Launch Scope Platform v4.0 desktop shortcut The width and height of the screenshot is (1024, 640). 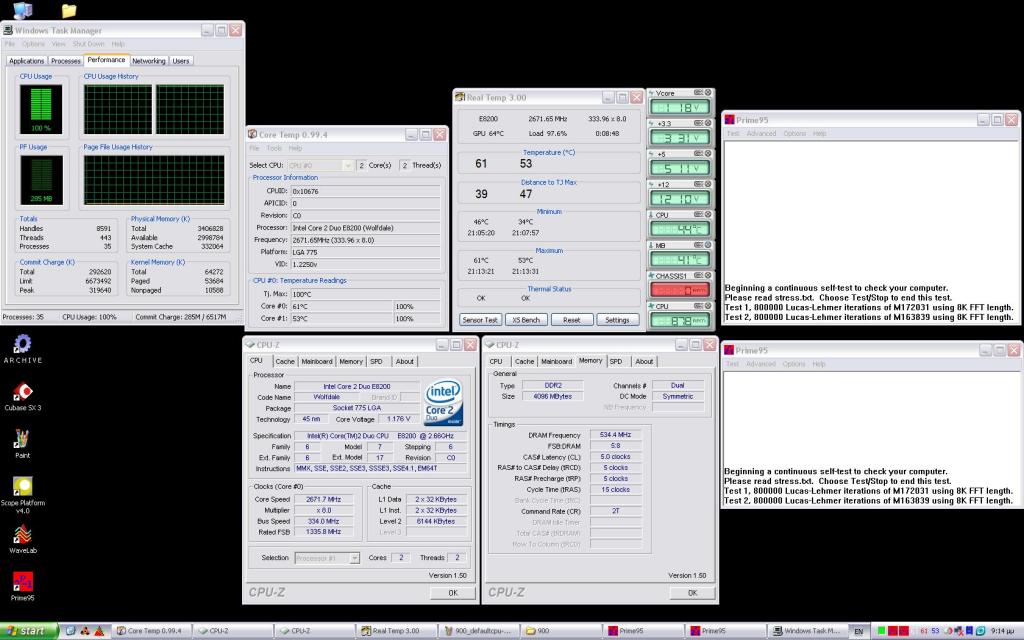[23, 495]
